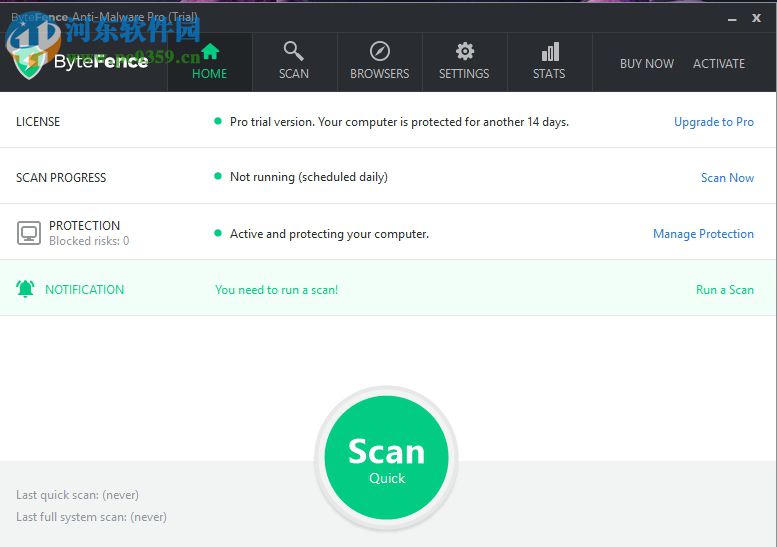Click the Settings gear icon

click(464, 51)
